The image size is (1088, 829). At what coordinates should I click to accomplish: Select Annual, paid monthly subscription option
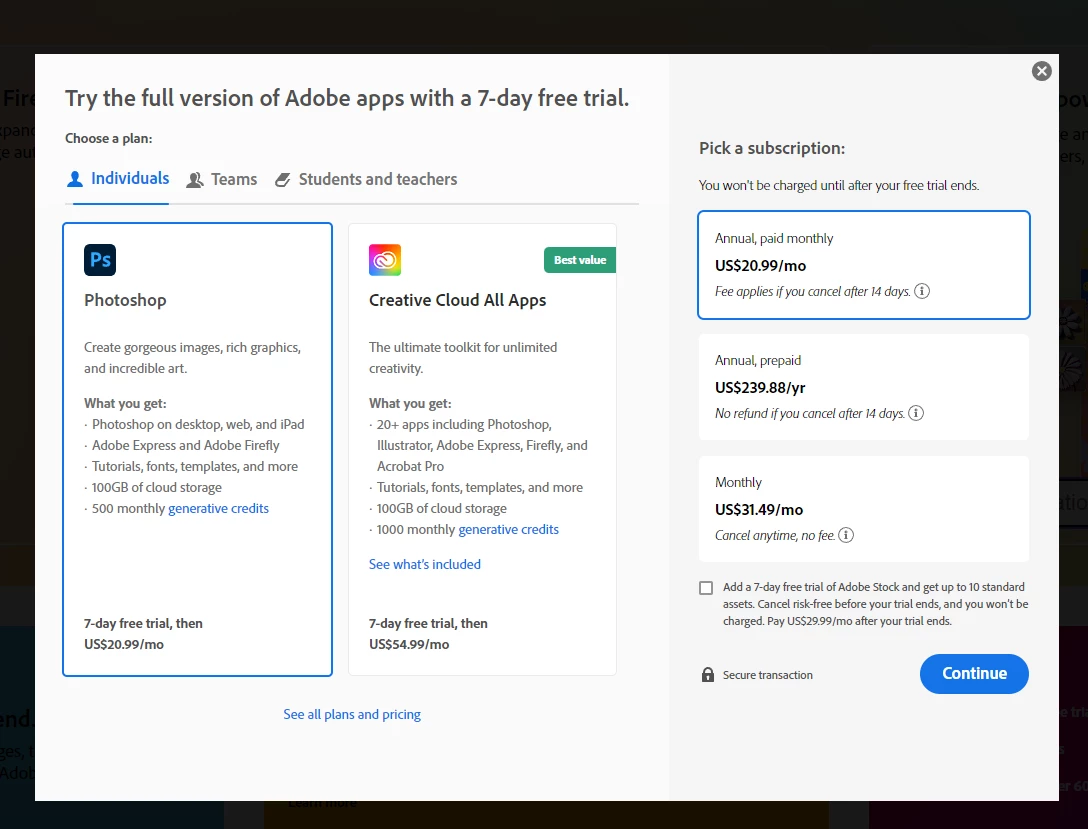point(863,265)
